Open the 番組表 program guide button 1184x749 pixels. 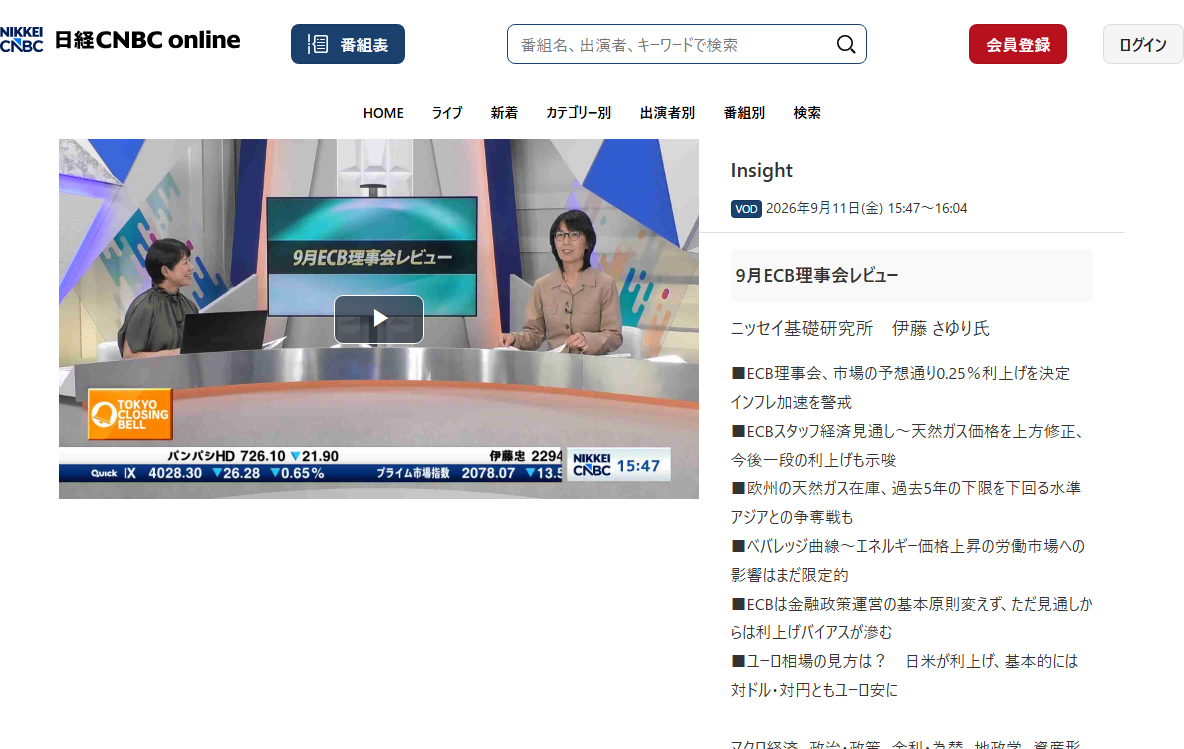[x=347, y=45]
